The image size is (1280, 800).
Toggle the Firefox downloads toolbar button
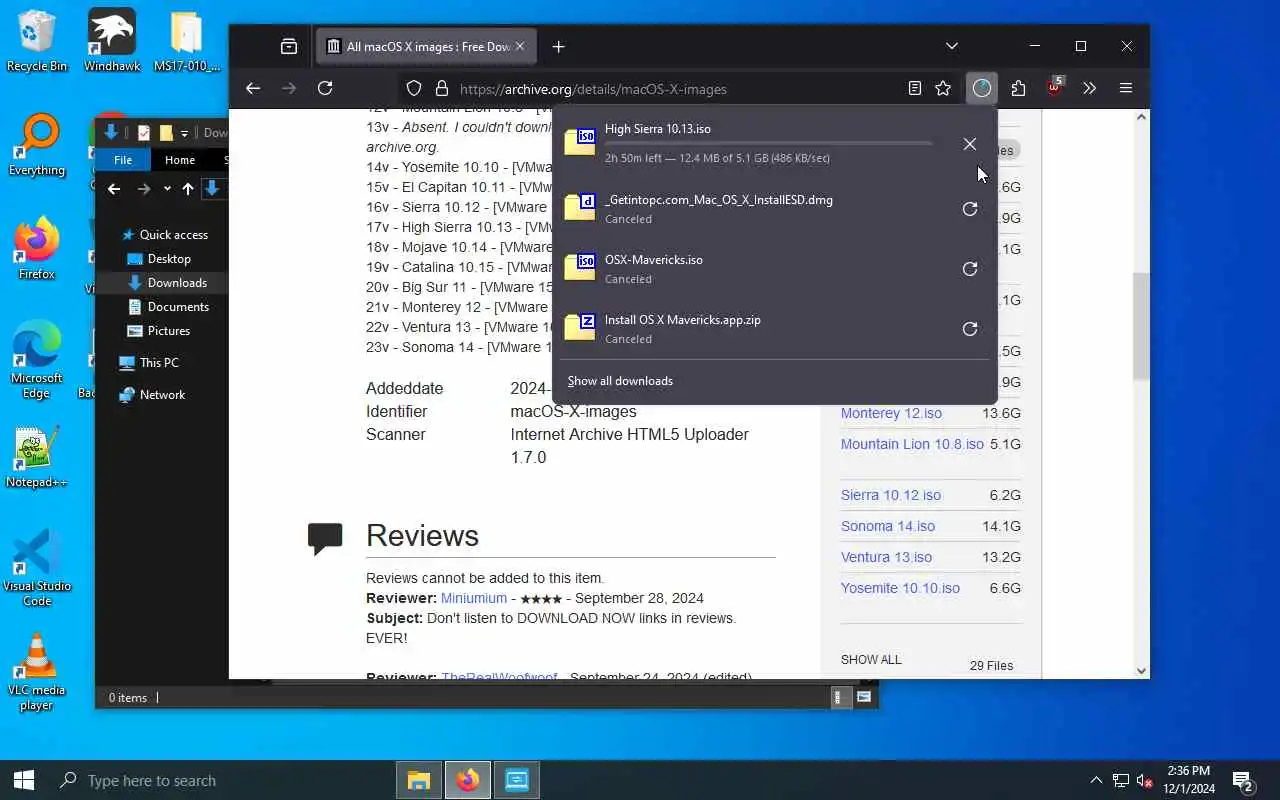[x=982, y=88]
